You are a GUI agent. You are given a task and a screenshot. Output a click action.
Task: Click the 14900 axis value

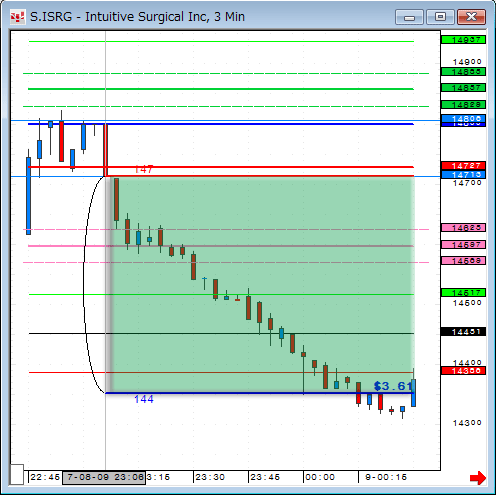(467, 62)
